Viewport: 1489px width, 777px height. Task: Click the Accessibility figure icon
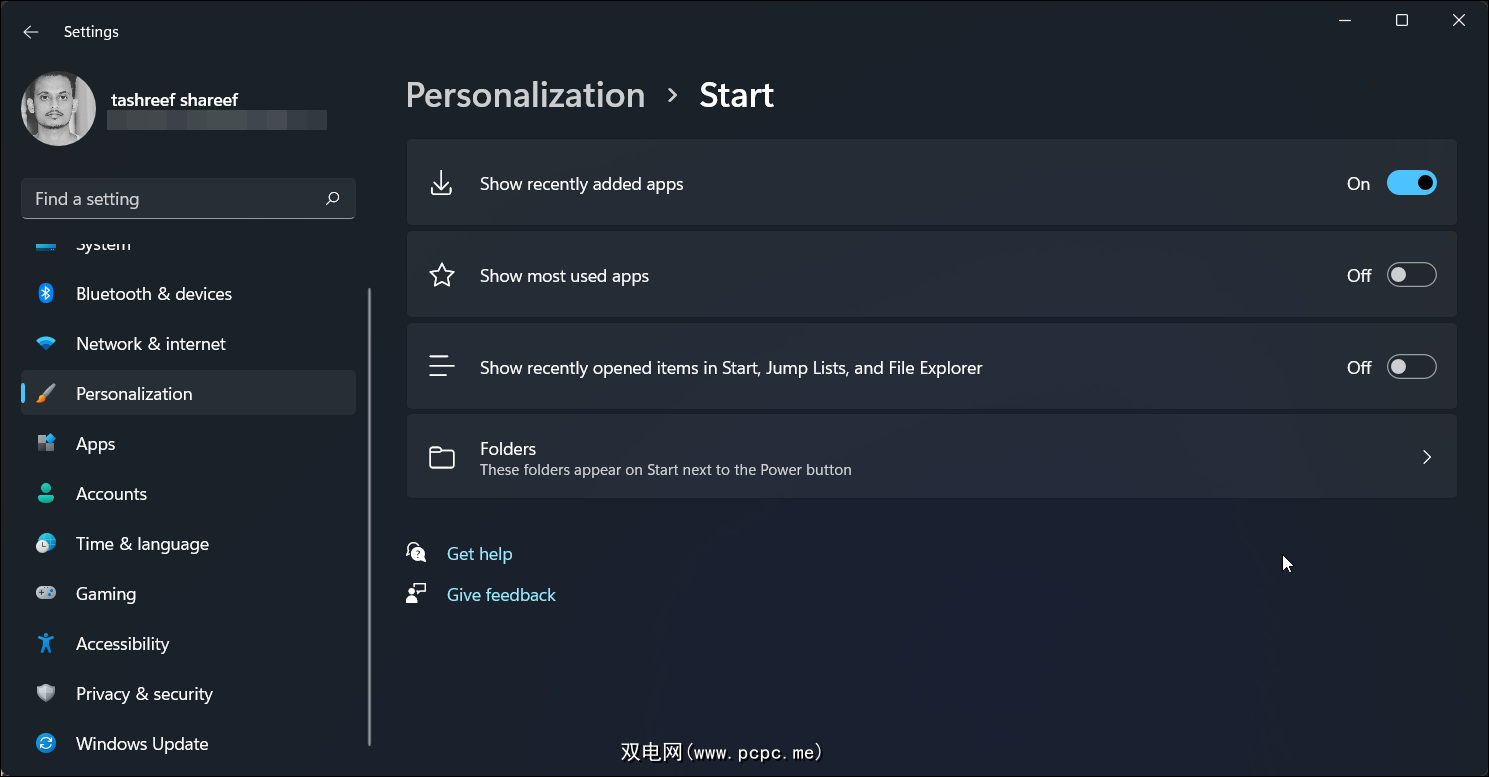pos(46,643)
